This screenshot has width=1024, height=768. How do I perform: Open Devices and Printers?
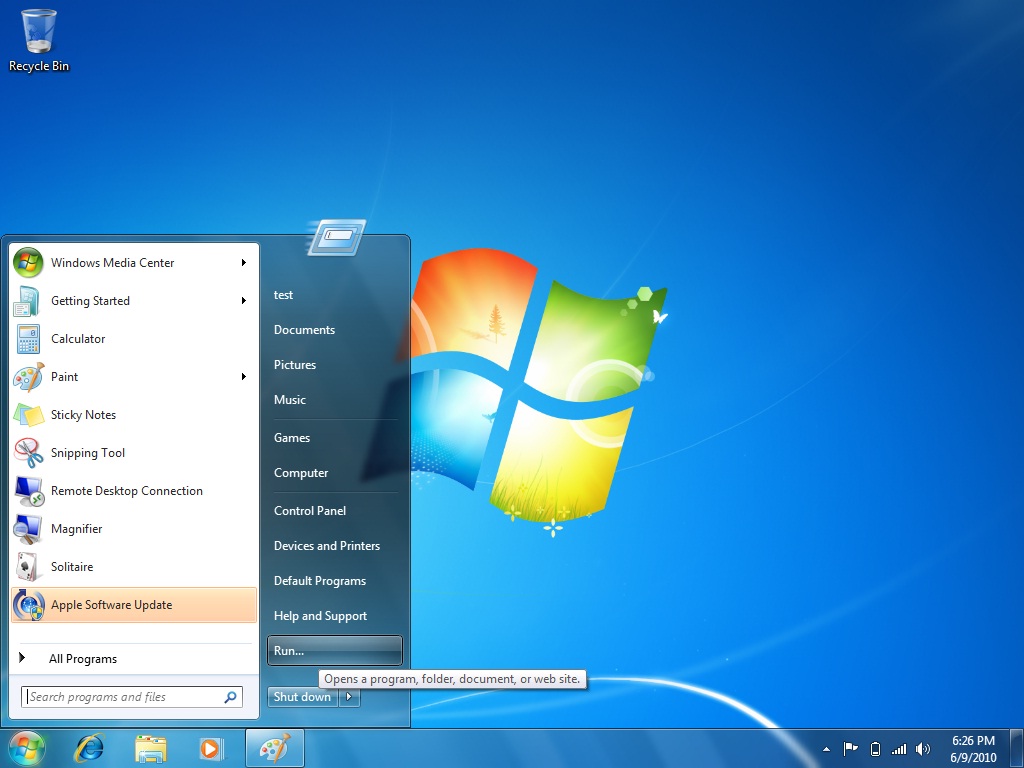point(327,546)
